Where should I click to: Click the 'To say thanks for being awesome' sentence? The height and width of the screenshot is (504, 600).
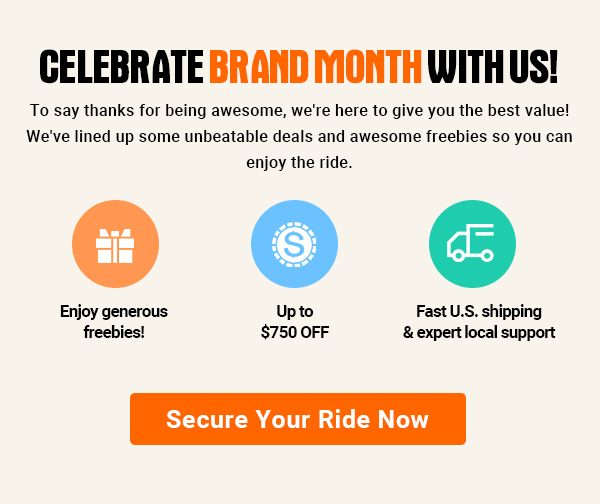coord(300,111)
